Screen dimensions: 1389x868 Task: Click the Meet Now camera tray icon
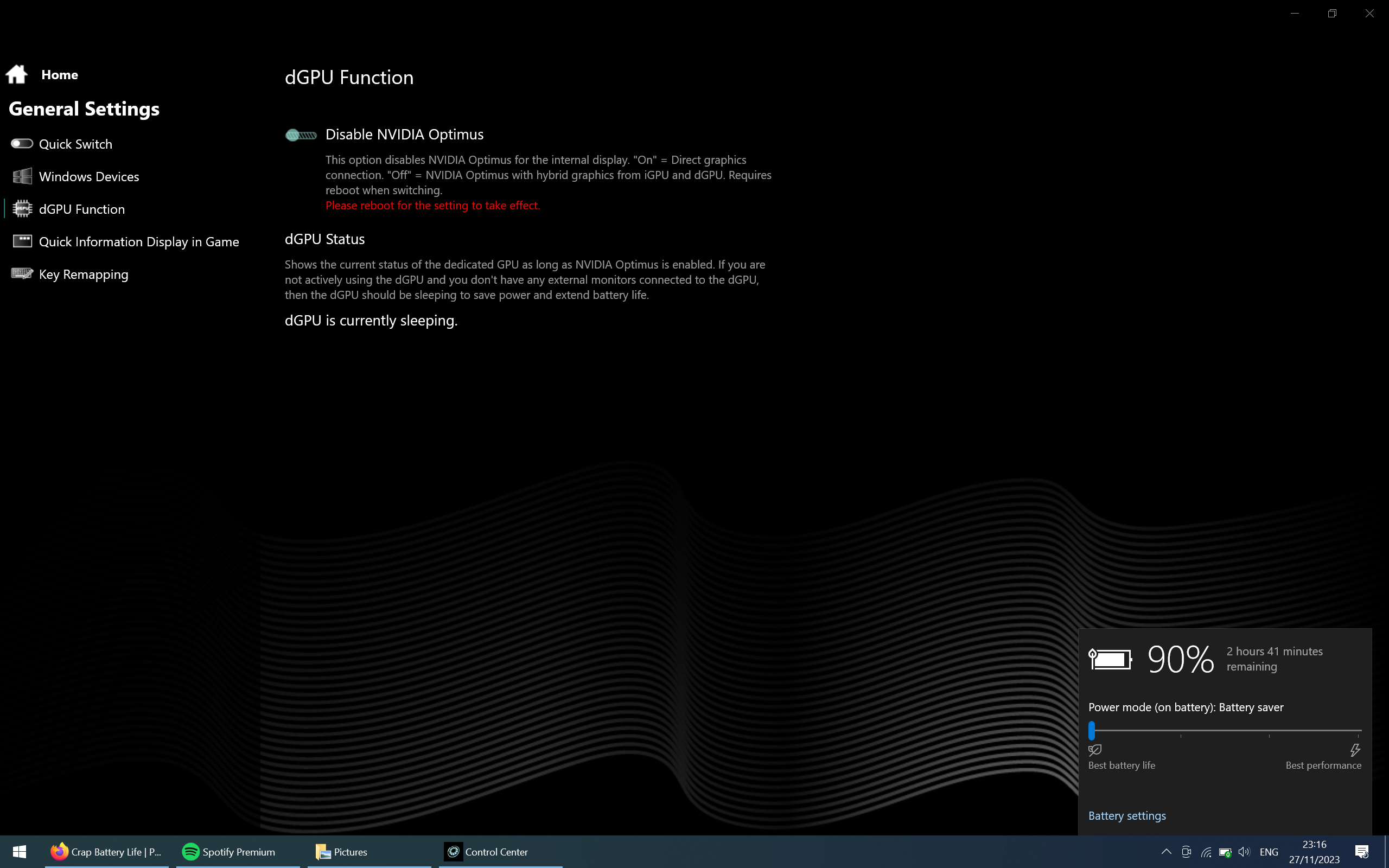1187,852
